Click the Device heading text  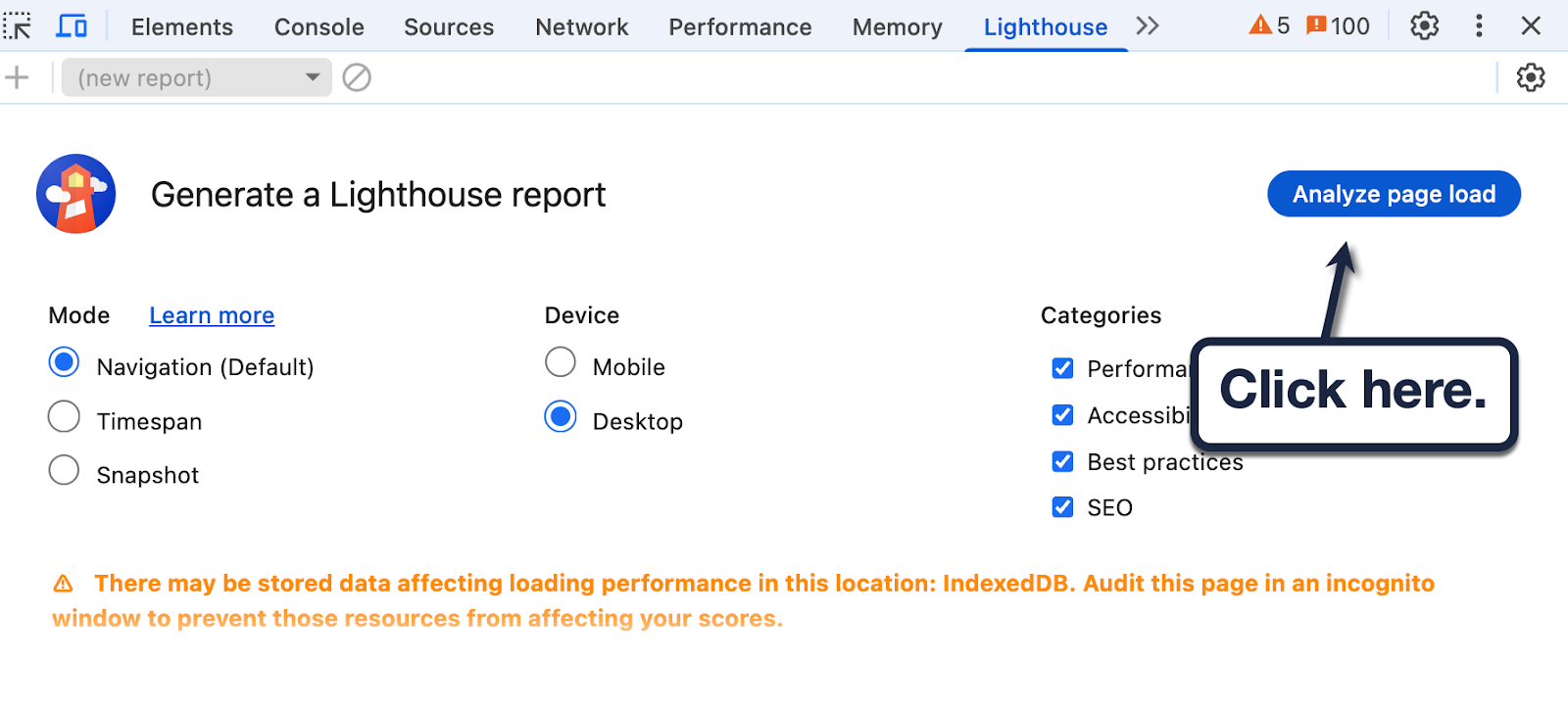[582, 315]
